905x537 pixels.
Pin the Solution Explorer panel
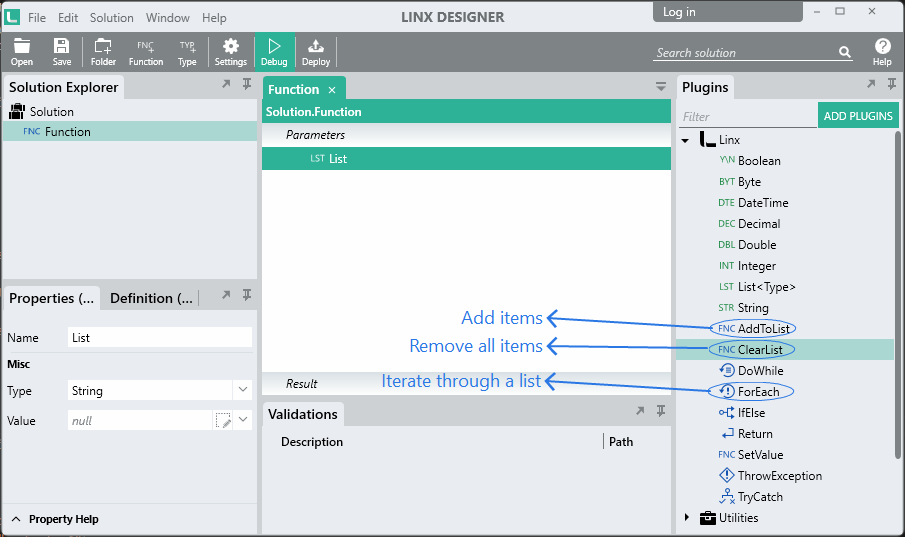246,84
